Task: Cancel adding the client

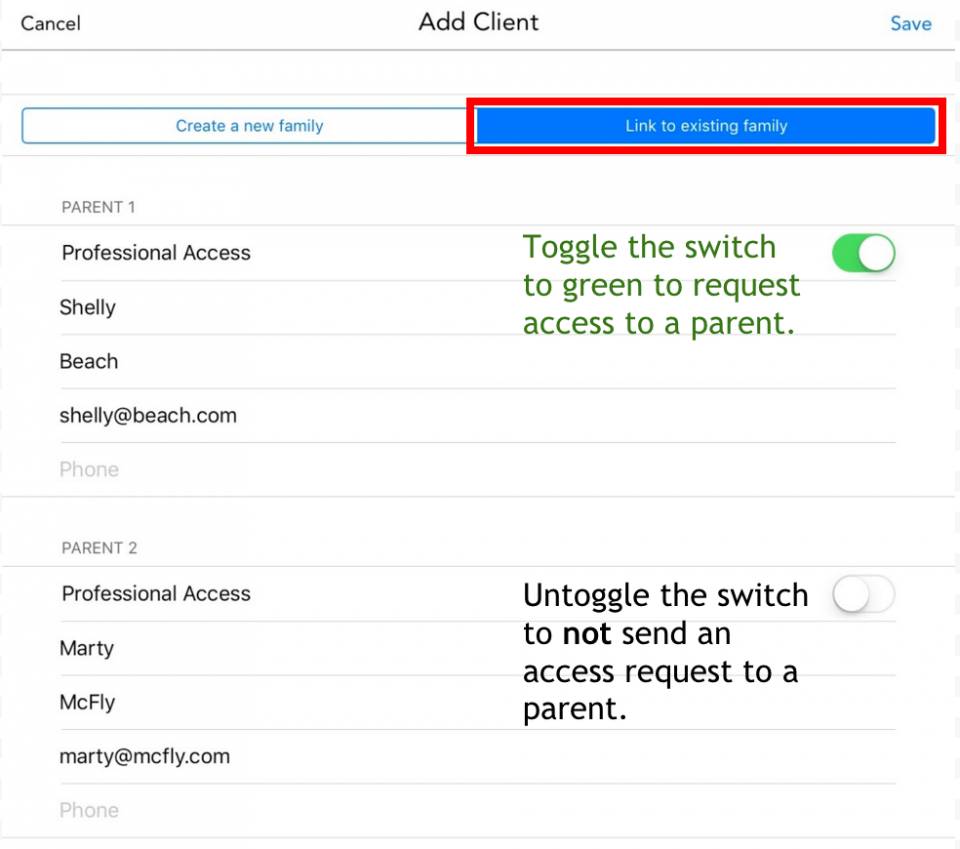Action: [50, 23]
